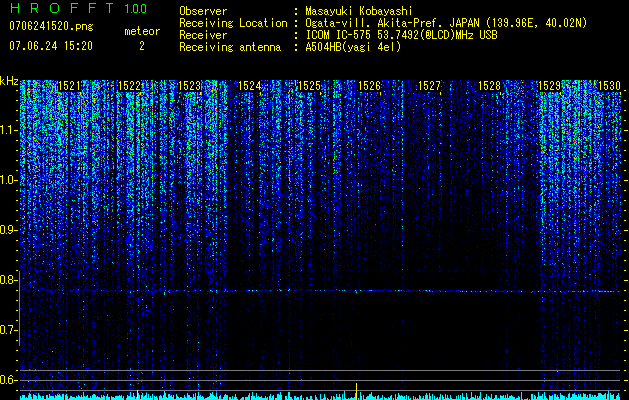Click the date stamp 07.06.24 15:20
This screenshot has width=629, height=400.
pos(51,46)
